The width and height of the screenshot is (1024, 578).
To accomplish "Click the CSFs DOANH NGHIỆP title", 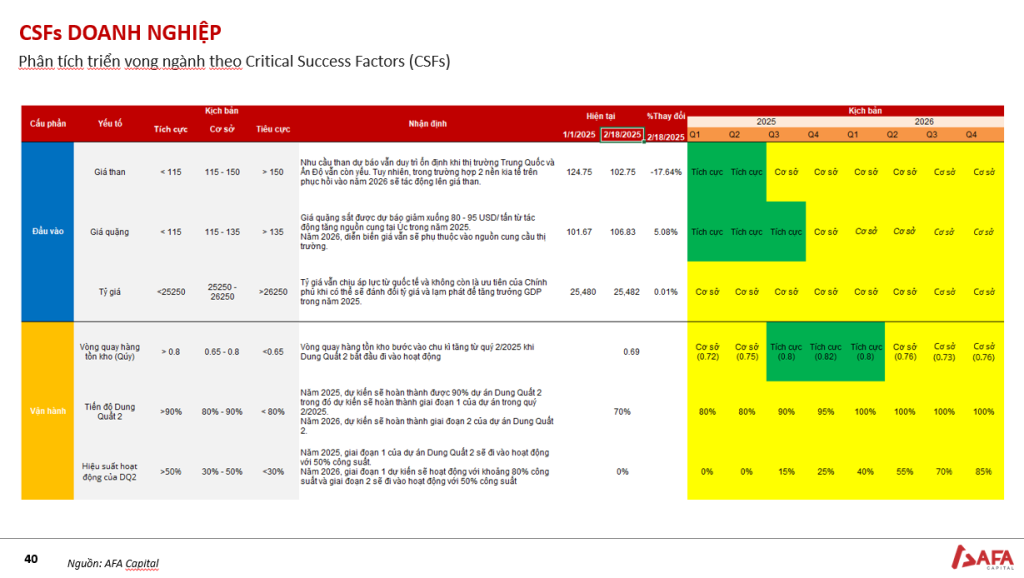I will [120, 32].
